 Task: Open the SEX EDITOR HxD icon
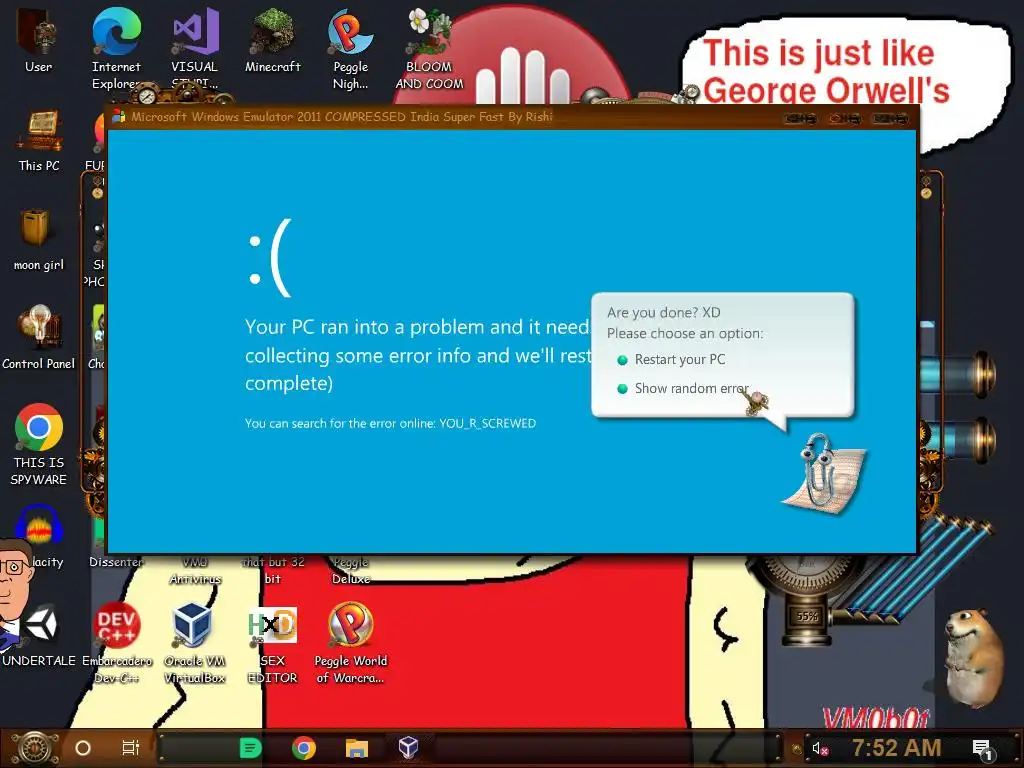pos(272,643)
